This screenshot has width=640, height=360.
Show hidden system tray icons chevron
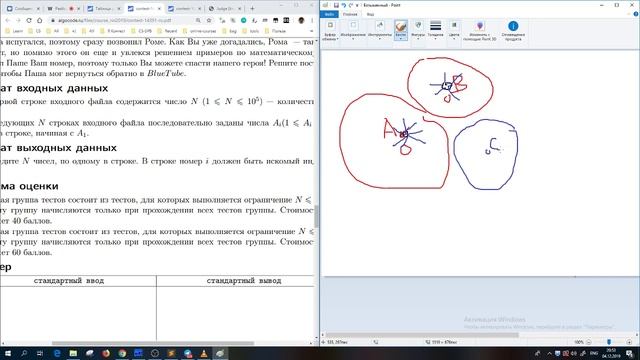(549, 353)
